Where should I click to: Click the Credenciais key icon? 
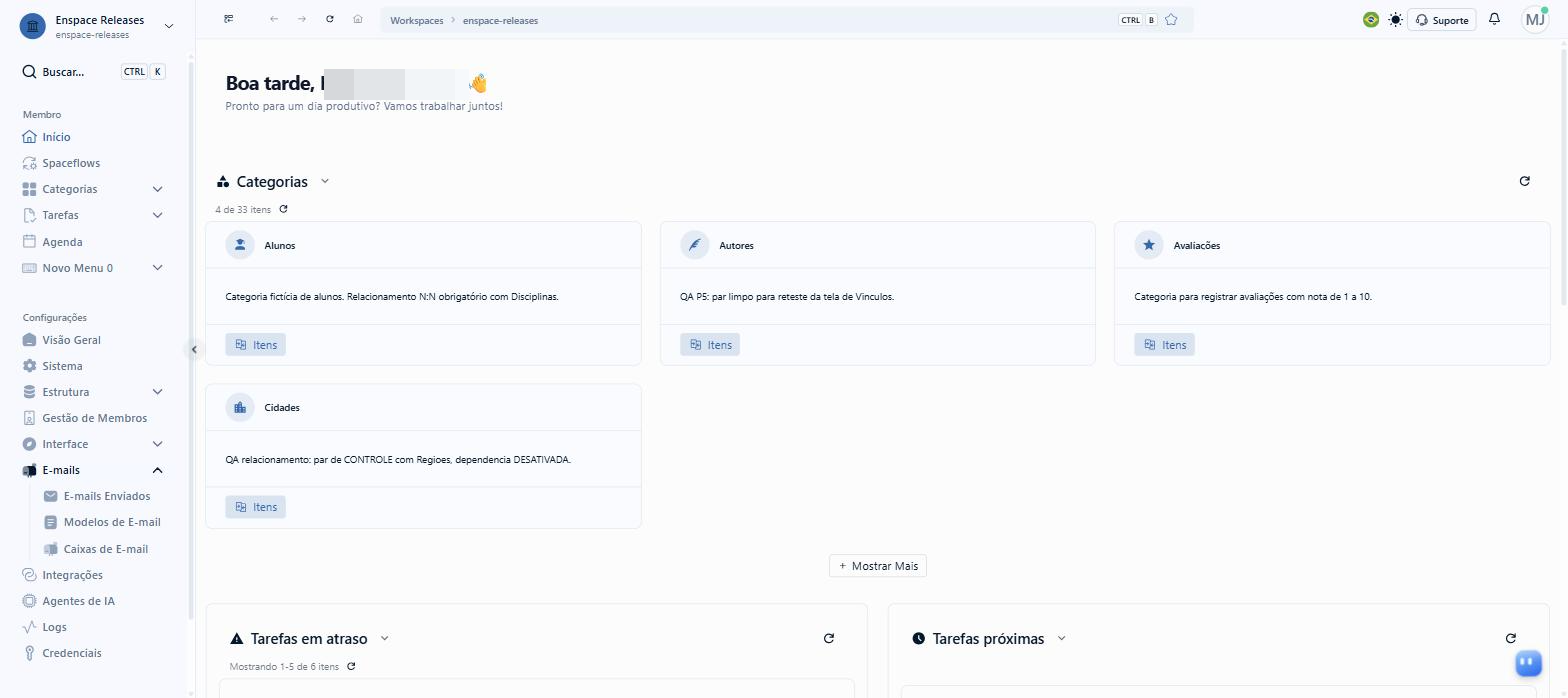(x=30, y=653)
